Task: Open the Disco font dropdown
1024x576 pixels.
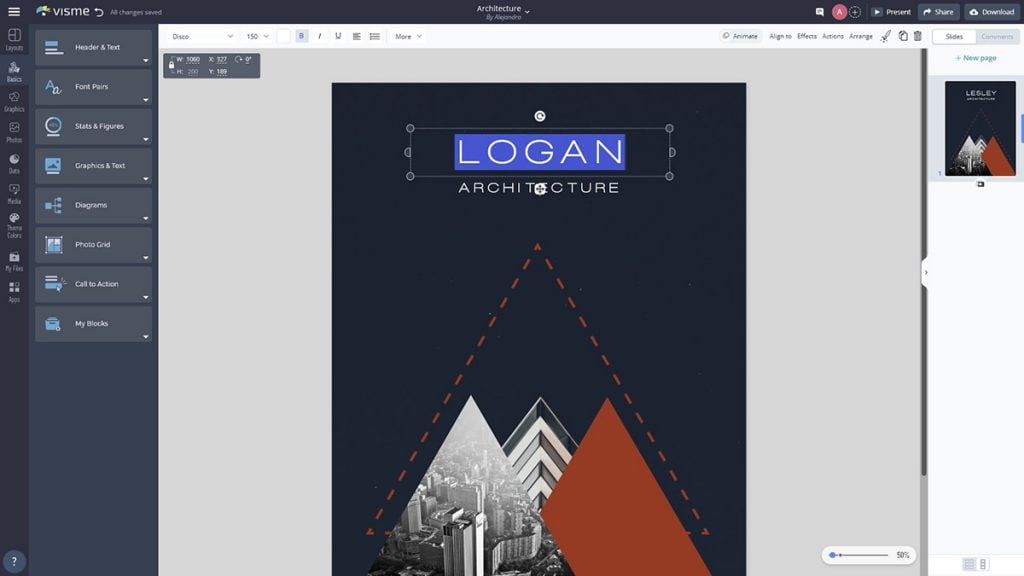Action: pos(202,36)
